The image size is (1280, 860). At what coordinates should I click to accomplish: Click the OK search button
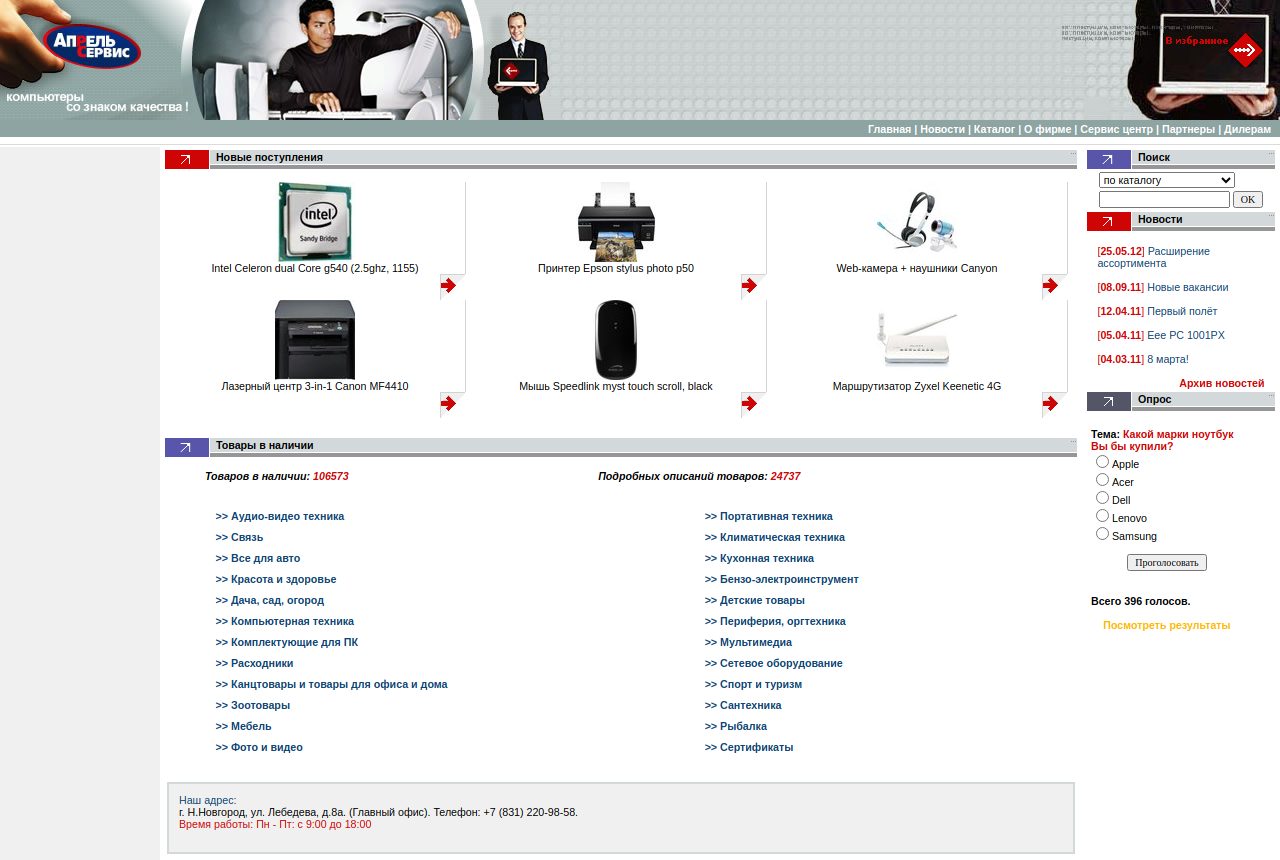pos(1248,199)
